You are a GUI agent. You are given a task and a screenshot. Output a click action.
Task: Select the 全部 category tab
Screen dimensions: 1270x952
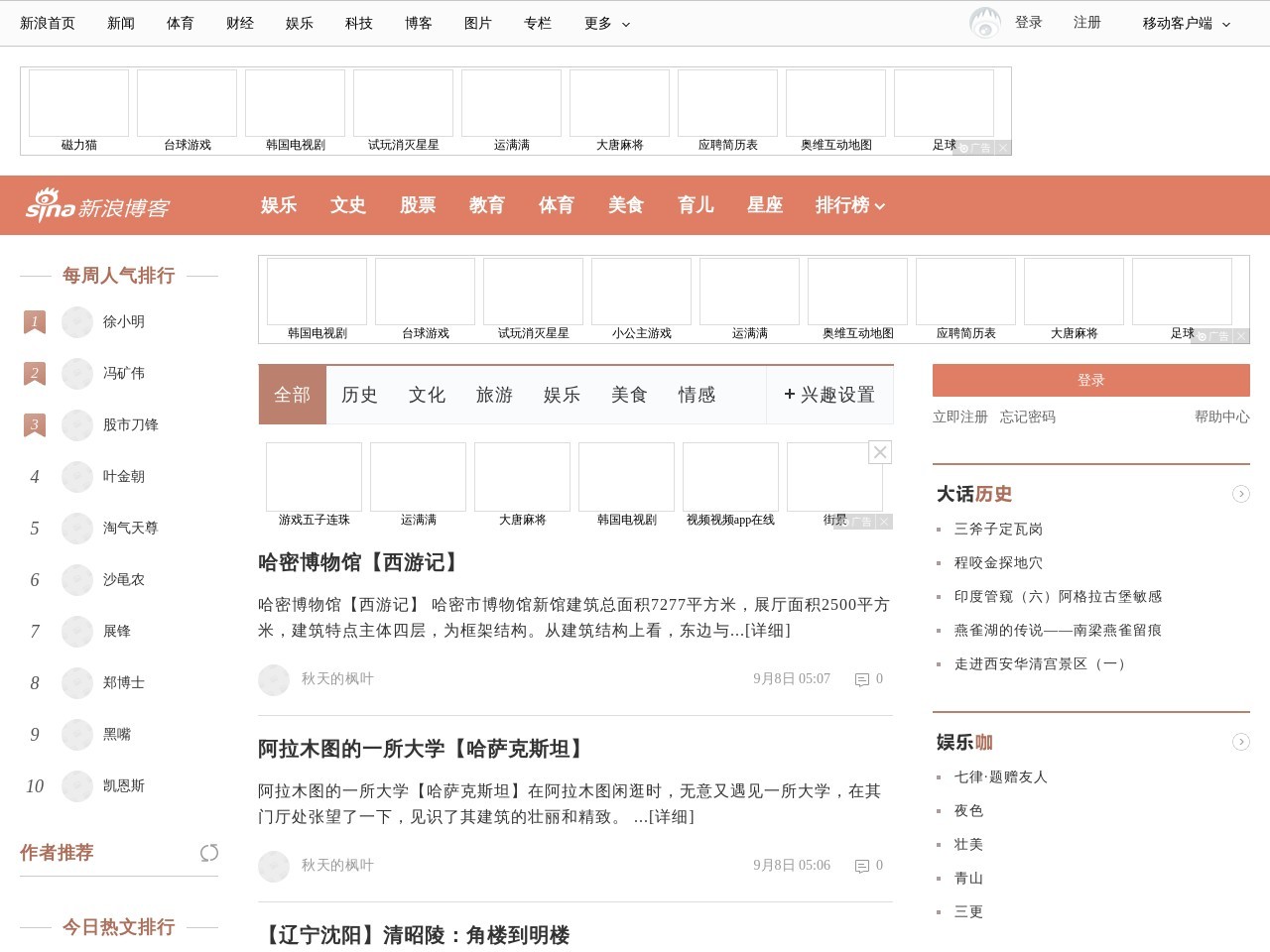click(x=292, y=395)
